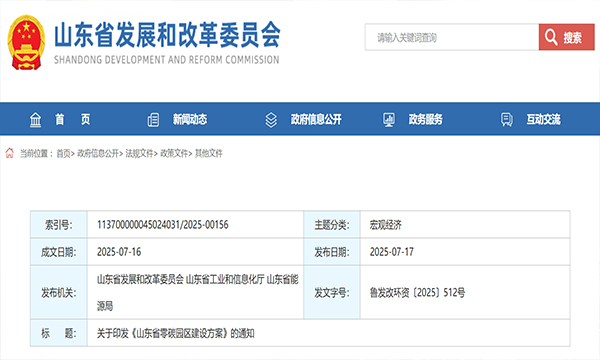Click the 山东省发展和改革委员会 site title
This screenshot has width=600, height=360.
point(167,34)
